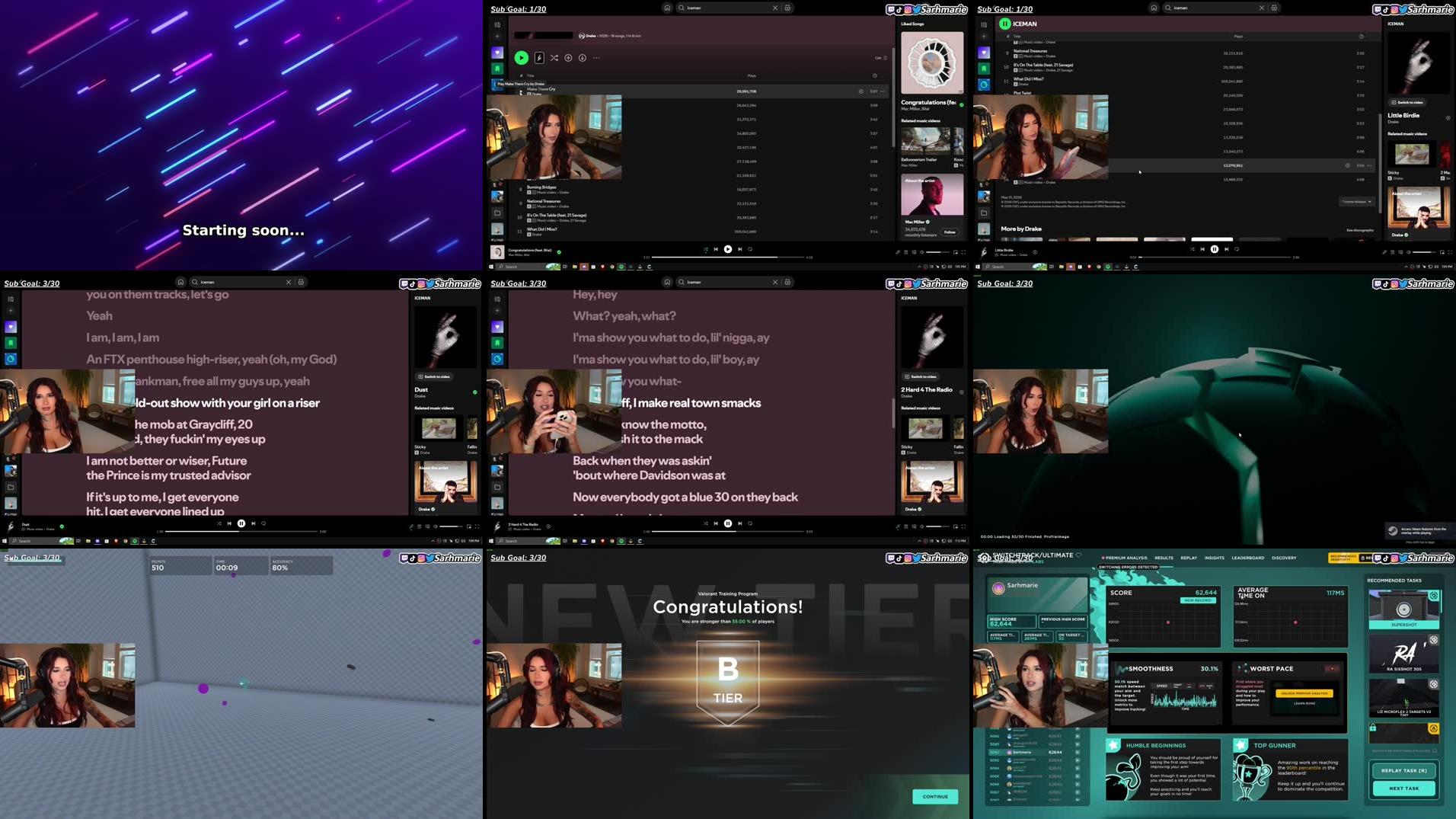The image size is (1456, 819).
Task: Open folder icon in Make Them Cry frame sidebar
Action: pos(497,213)
